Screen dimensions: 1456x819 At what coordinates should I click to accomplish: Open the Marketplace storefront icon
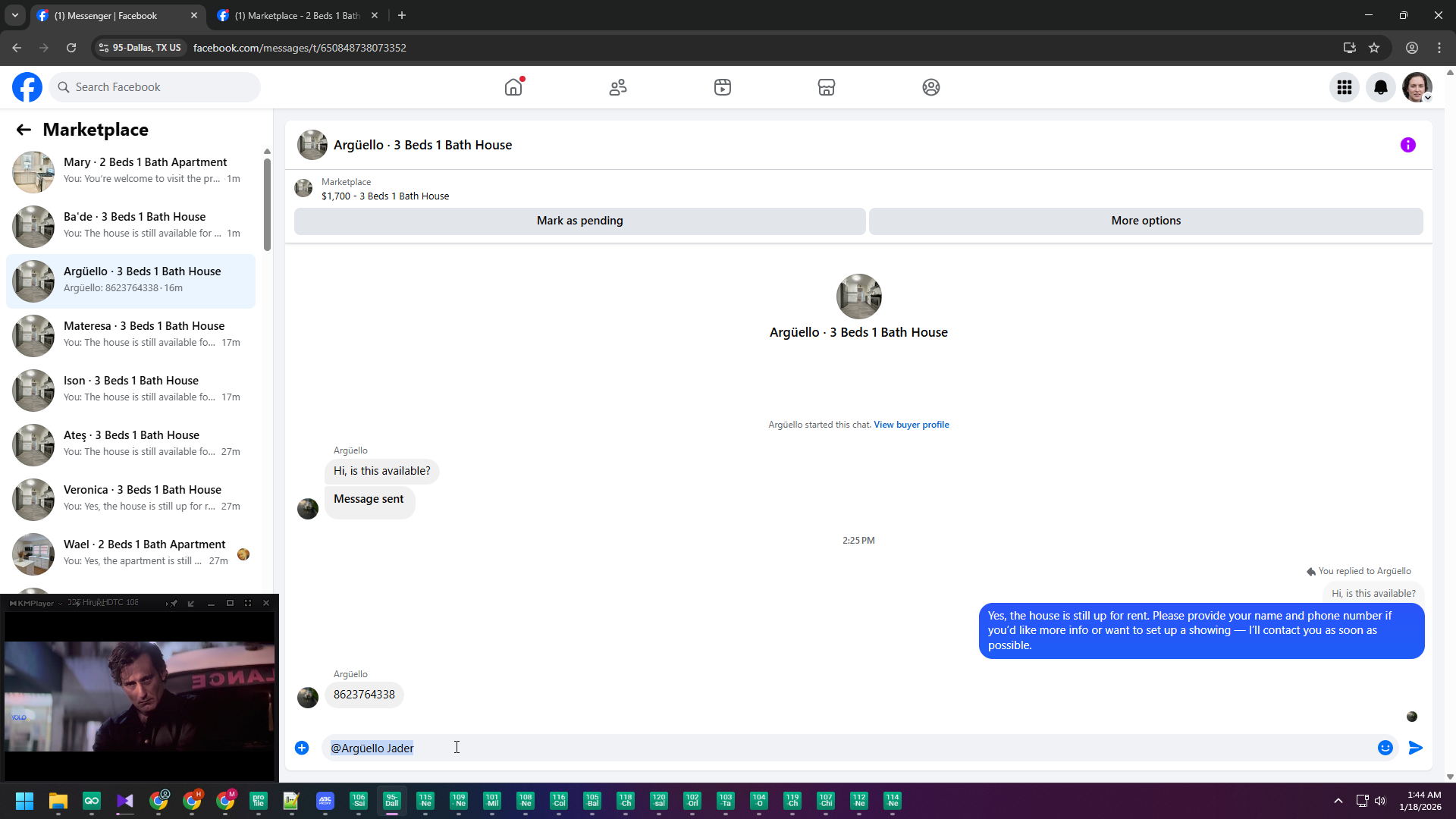pyautogui.click(x=827, y=87)
